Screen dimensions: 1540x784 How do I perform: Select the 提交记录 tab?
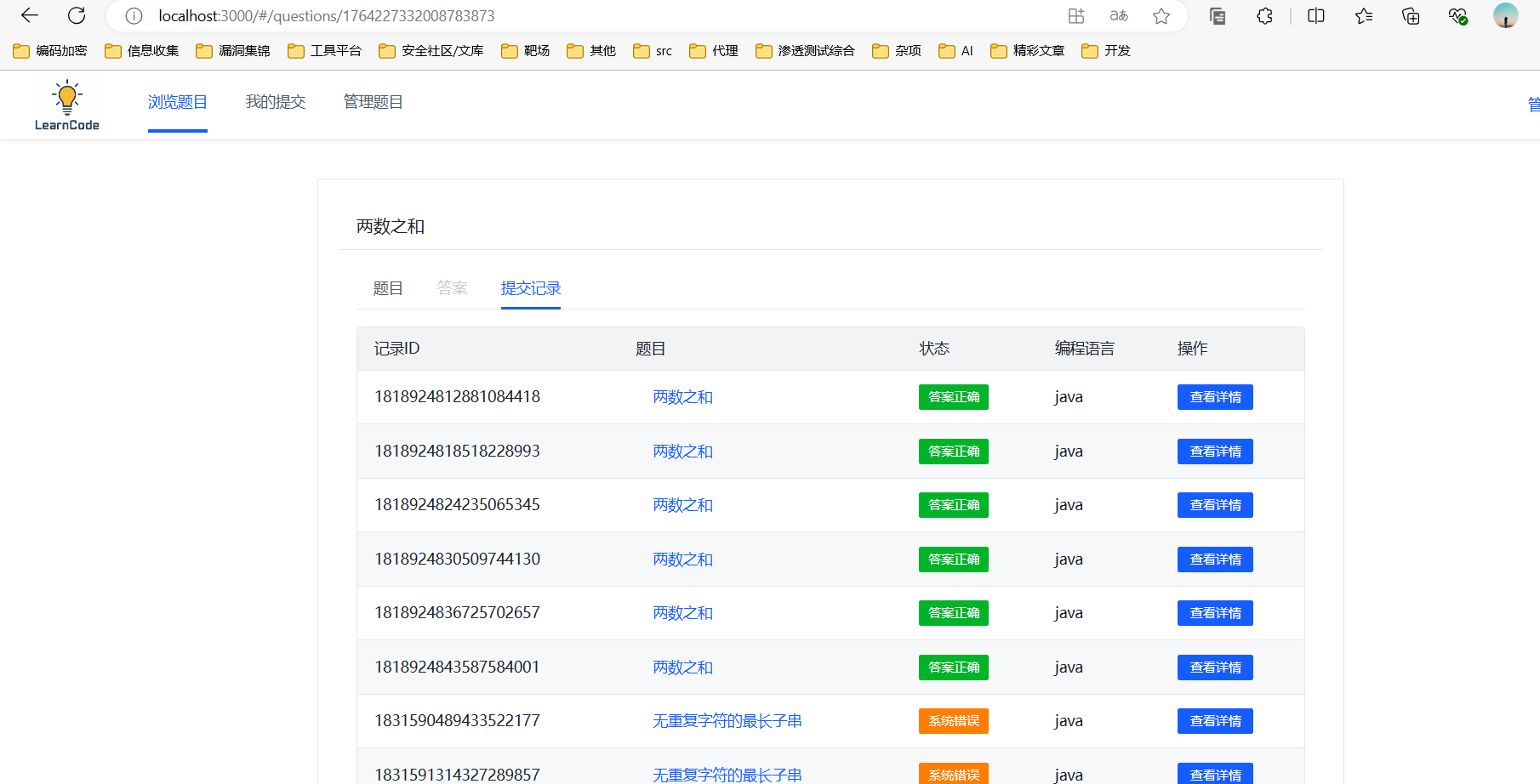click(x=531, y=288)
